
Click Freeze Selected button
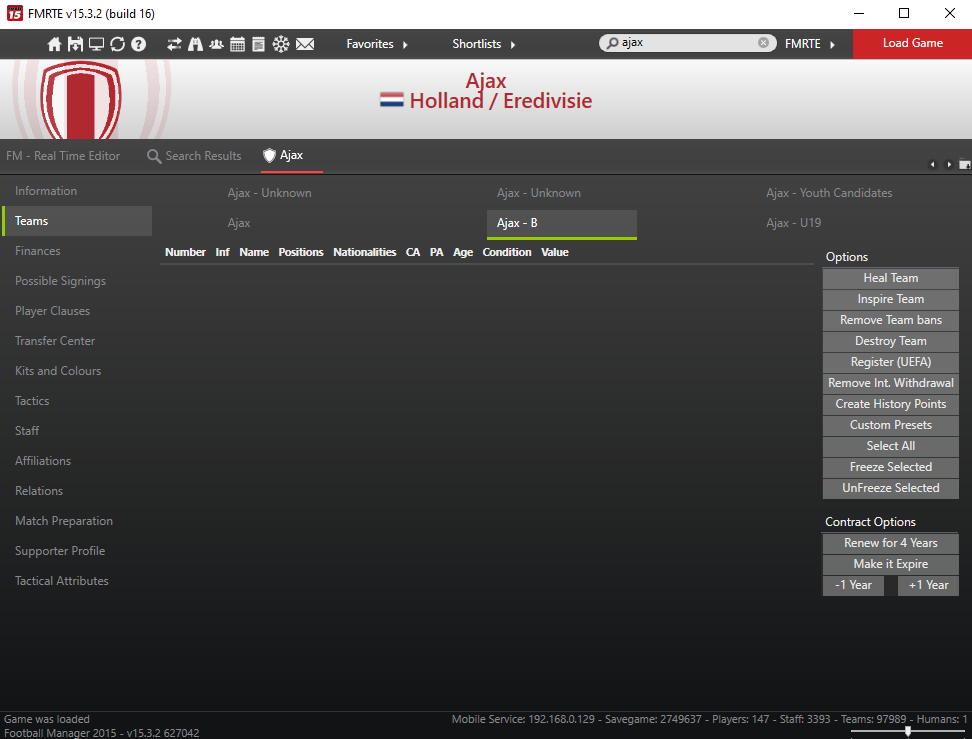point(890,467)
